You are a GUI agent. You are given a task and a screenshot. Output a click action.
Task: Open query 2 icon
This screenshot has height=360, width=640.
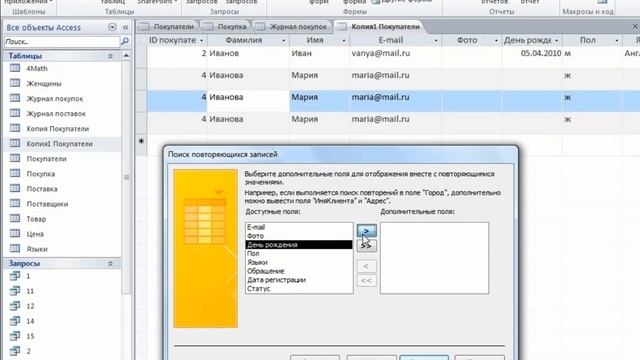(x=15, y=351)
